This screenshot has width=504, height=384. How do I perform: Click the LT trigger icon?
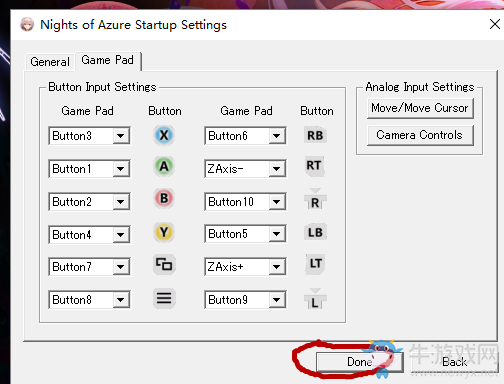point(315,264)
